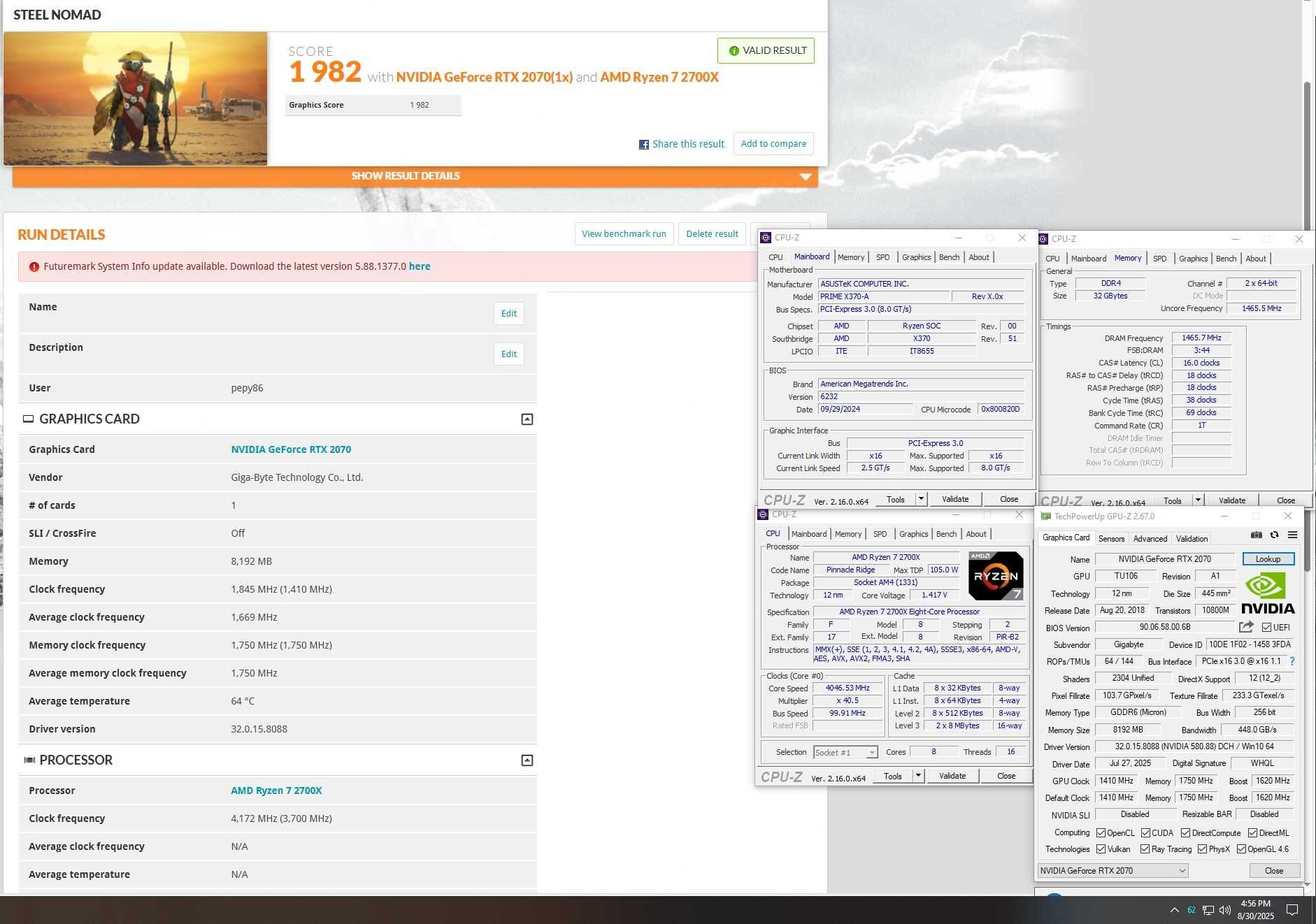This screenshot has width=1316, height=924.
Task: Click the BIOS export share icon in GPU-Z
Action: [x=1246, y=627]
